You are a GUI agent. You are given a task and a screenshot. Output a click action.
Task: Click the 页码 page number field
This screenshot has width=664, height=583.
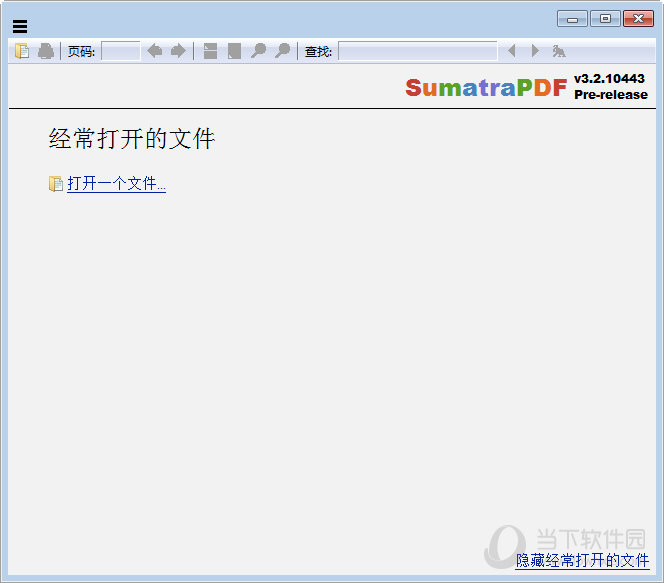121,51
